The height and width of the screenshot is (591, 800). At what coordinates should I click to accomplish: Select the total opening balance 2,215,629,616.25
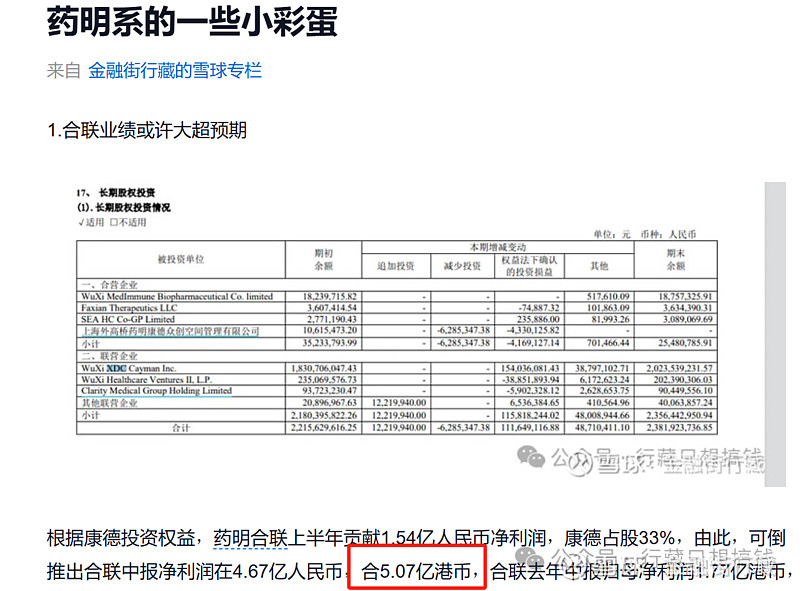[x=324, y=428]
